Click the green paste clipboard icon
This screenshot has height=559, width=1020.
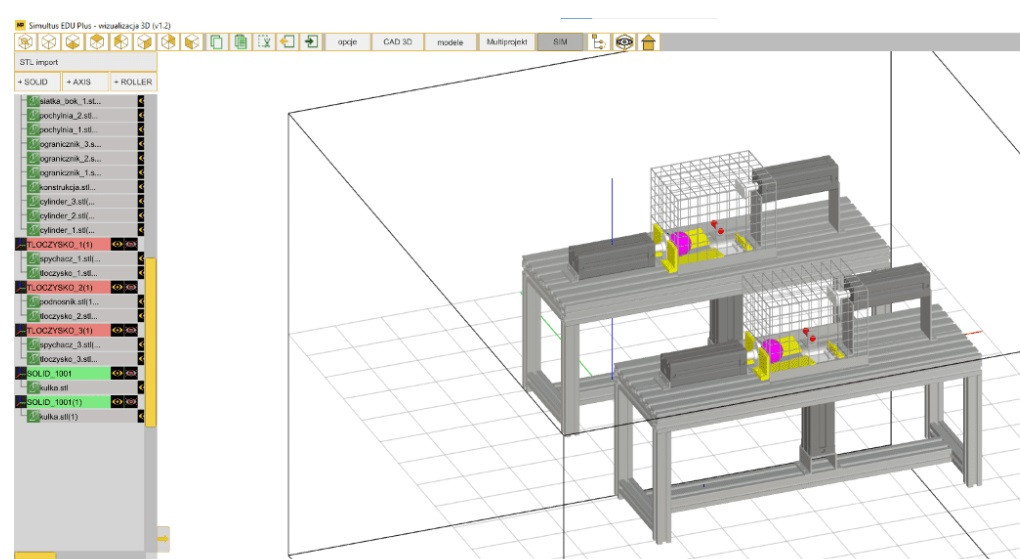click(240, 42)
